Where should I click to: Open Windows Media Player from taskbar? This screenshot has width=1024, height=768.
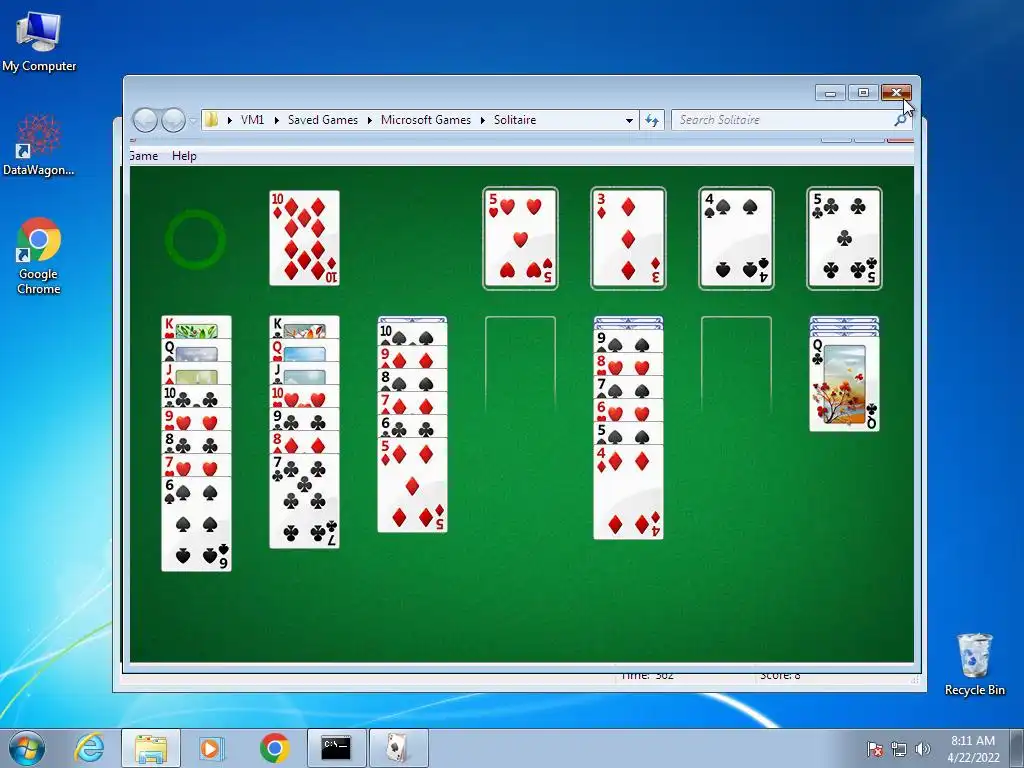tap(212, 748)
